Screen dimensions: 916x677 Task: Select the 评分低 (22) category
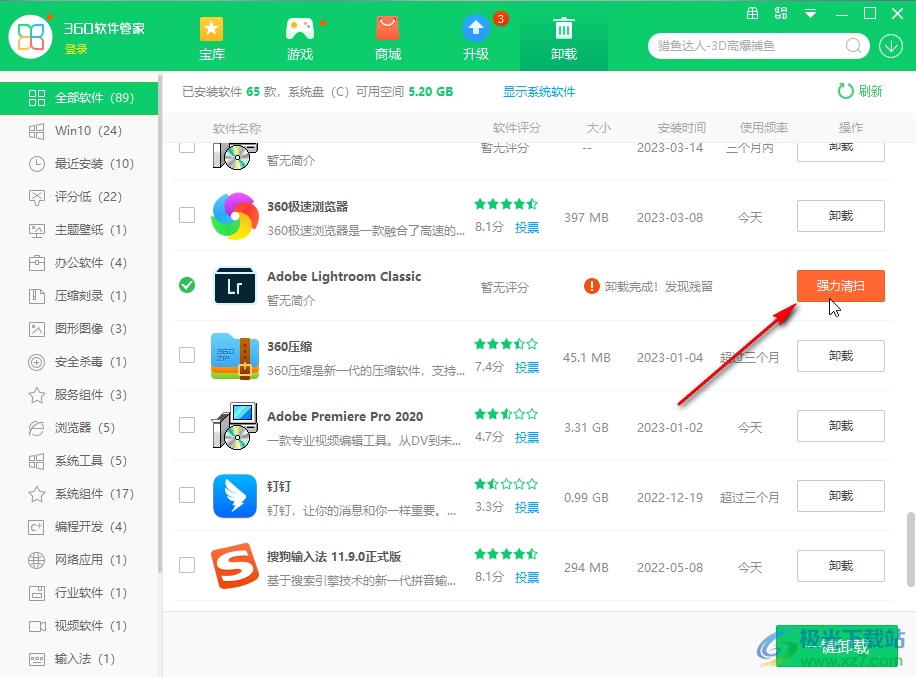coord(79,197)
